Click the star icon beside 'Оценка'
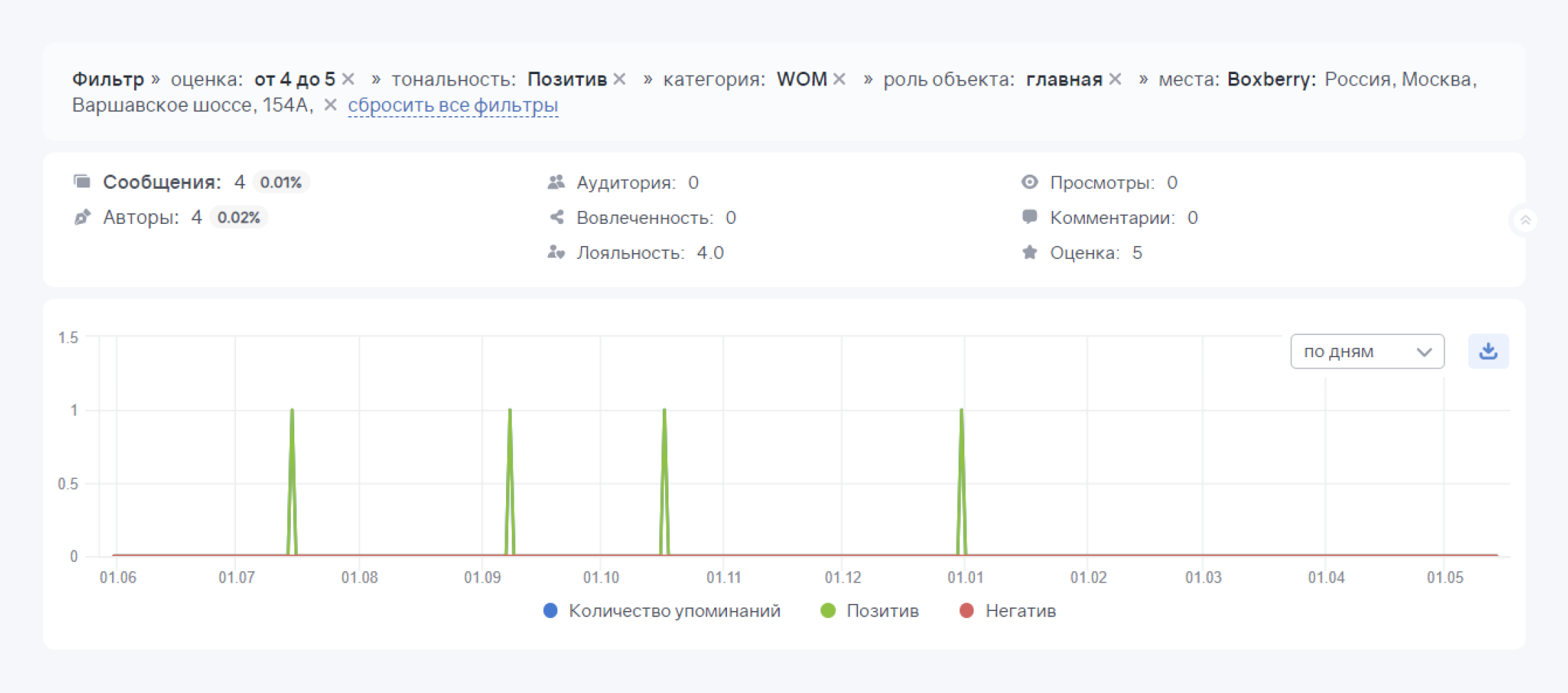 [1029, 252]
